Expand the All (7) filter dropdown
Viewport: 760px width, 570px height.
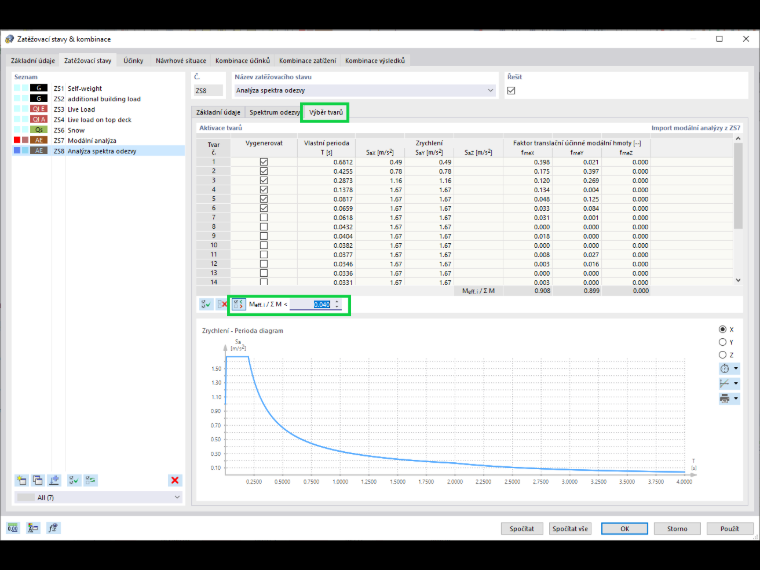(177, 497)
